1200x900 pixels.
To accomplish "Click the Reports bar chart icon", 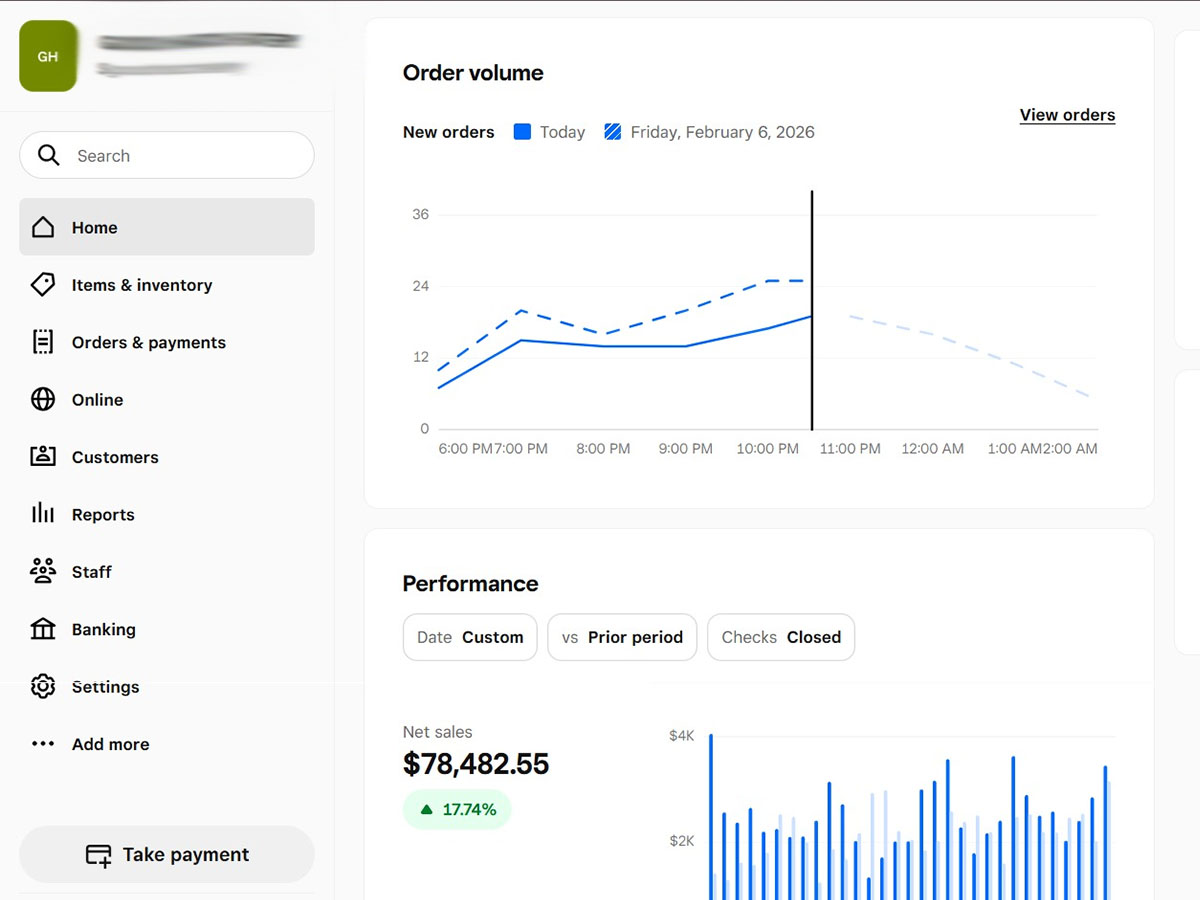I will click(x=43, y=514).
